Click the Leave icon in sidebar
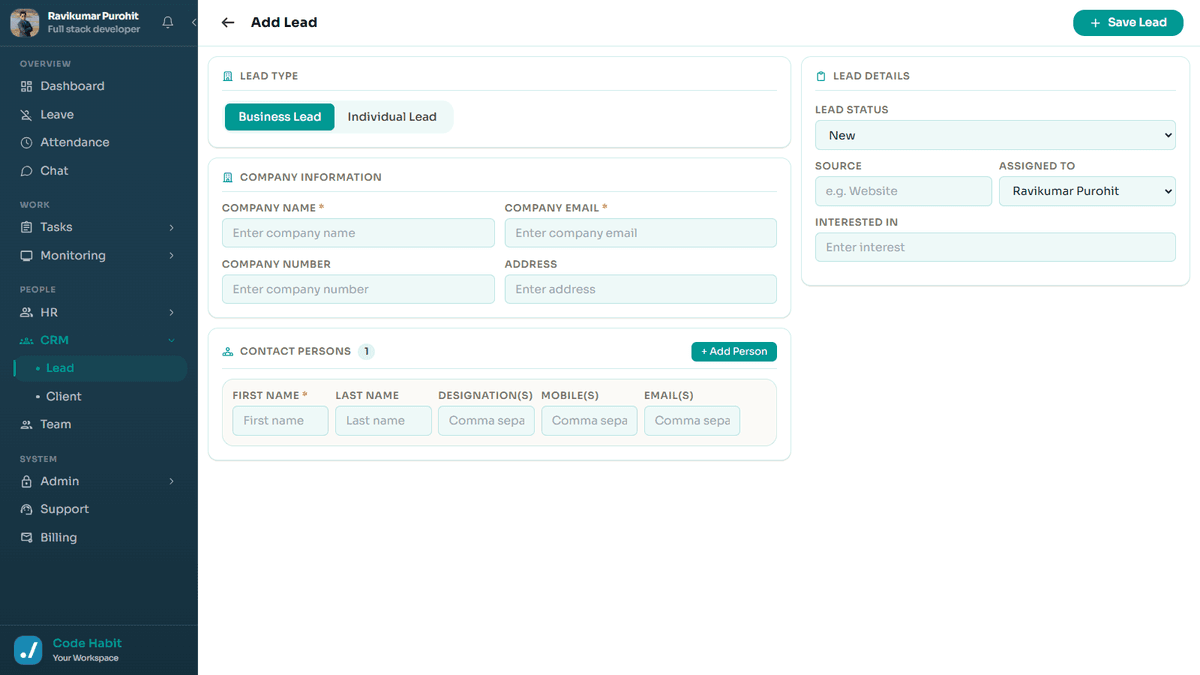The image size is (1200, 675). click(27, 115)
